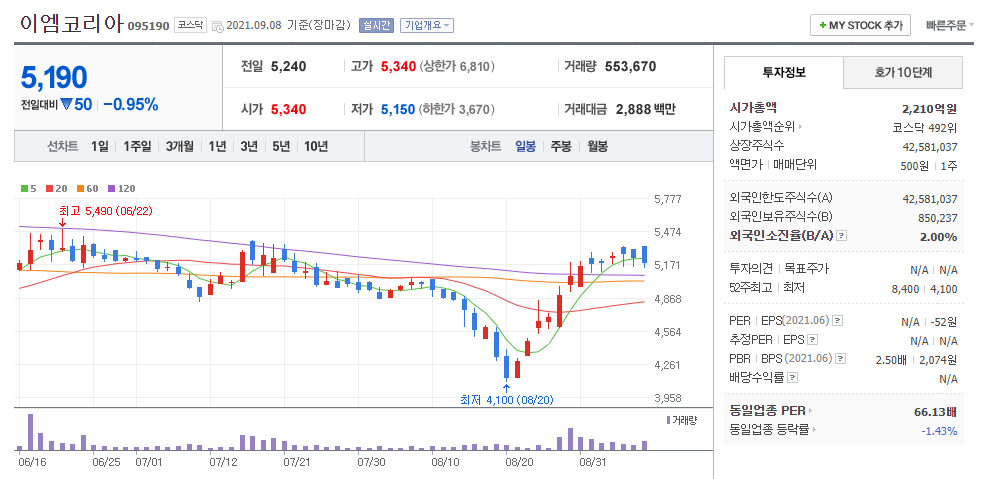Click the 하한가 3,670 text
The image size is (988, 479).
click(456, 110)
